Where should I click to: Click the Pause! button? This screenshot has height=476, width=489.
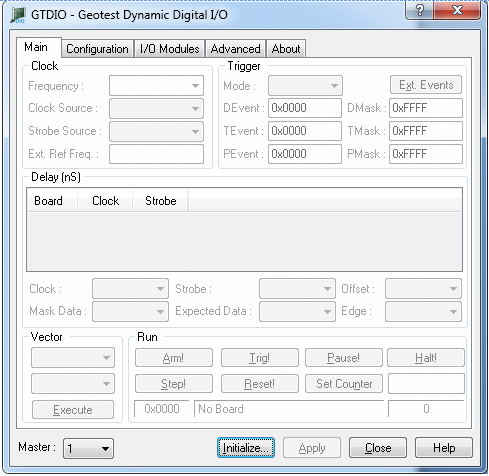[344, 358]
